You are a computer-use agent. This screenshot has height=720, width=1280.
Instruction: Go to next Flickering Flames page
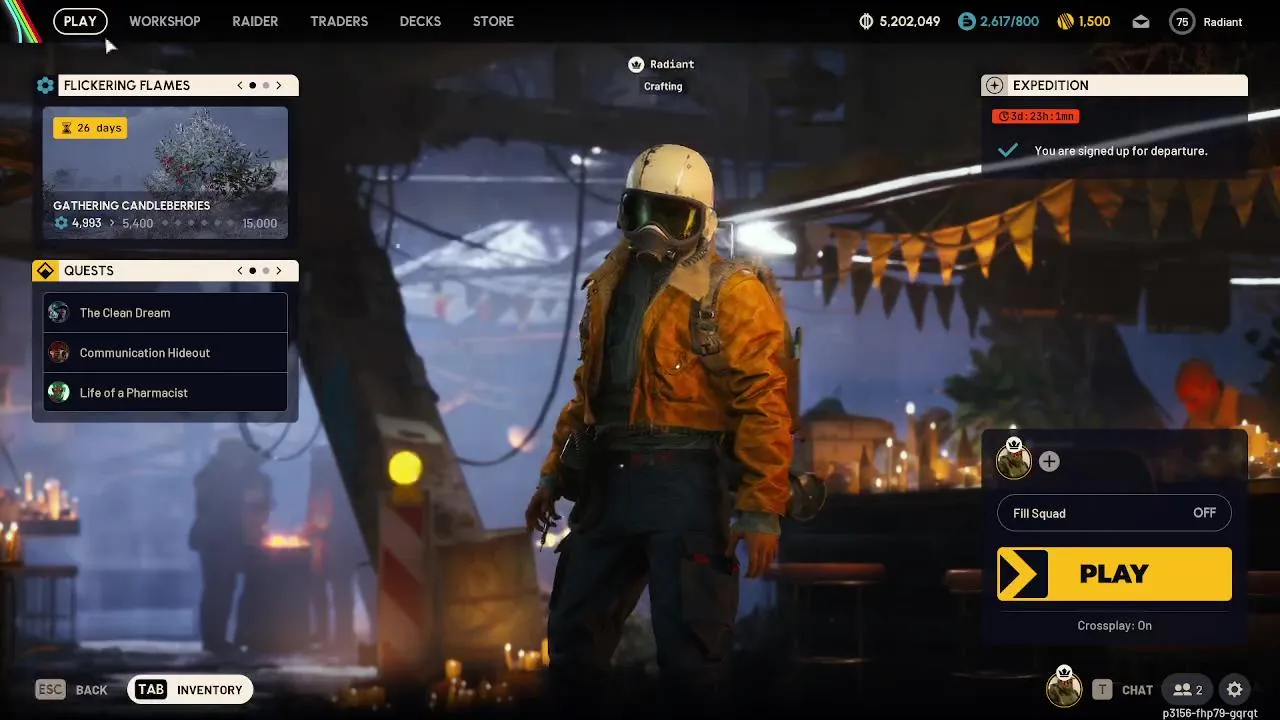(x=279, y=85)
